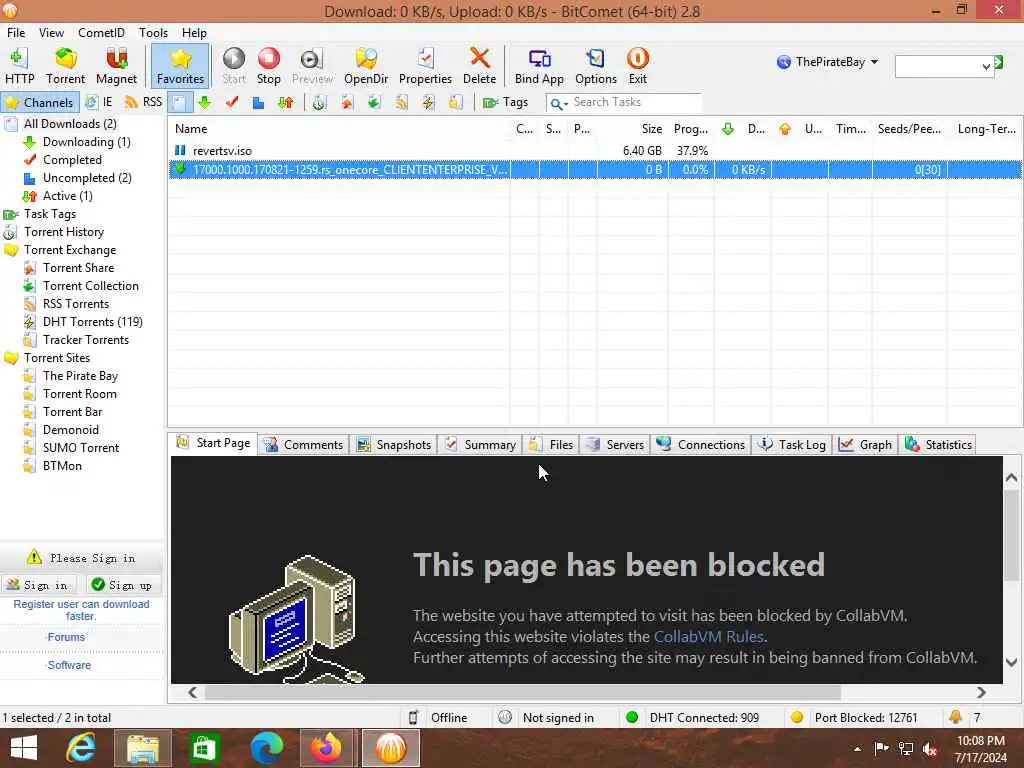Toggle the Favorites panel button

[180, 66]
